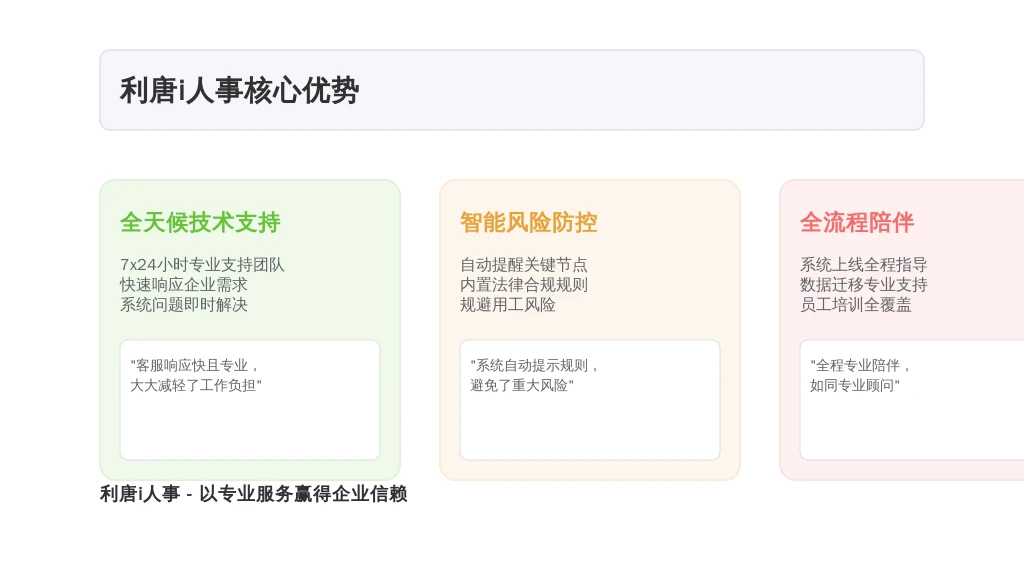Screen dimensions: 1024x576
Task: Click the 快速响应企业需求 text line
Action: click(184, 285)
